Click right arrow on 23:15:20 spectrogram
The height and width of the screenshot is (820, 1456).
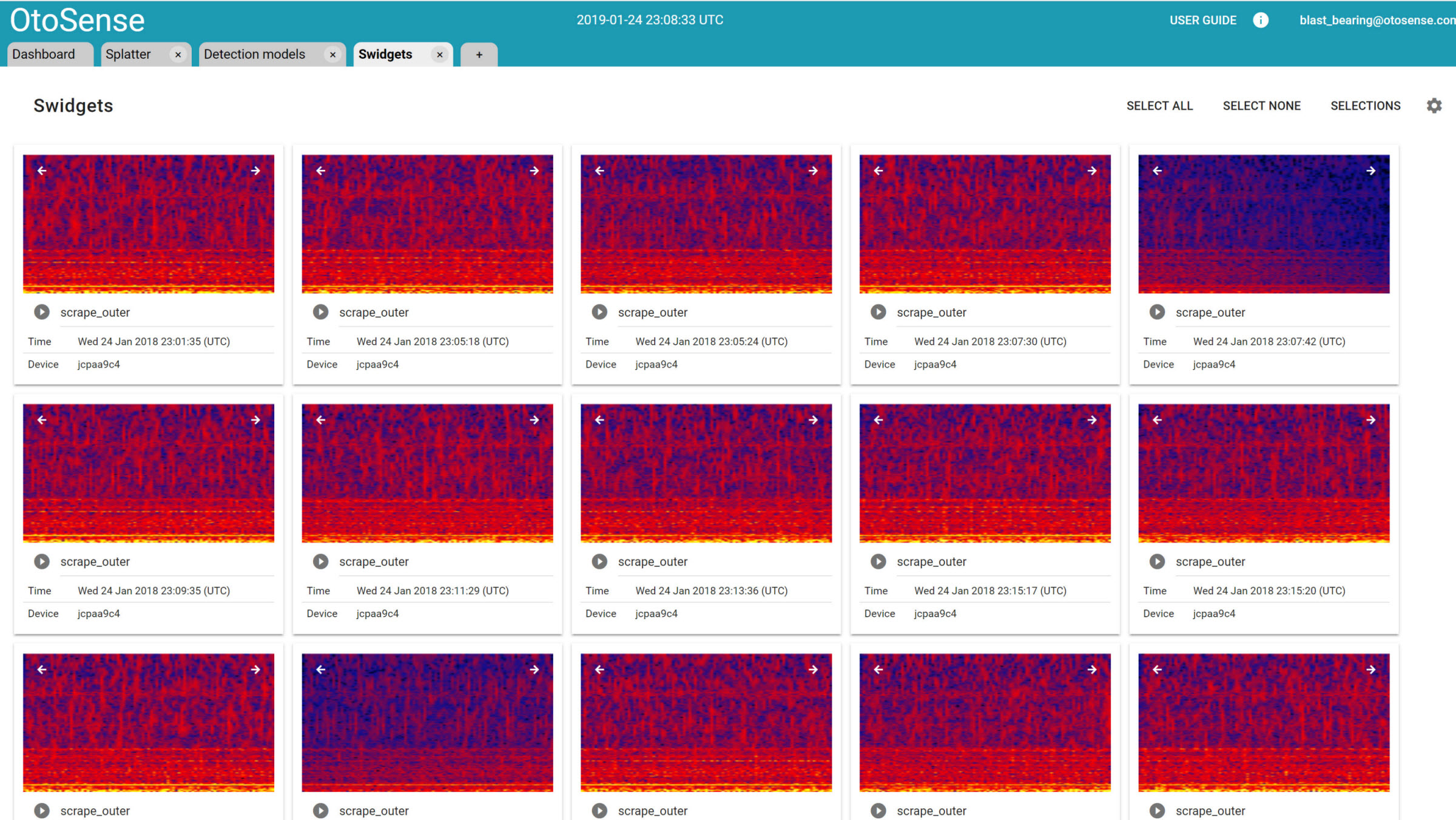click(1370, 420)
